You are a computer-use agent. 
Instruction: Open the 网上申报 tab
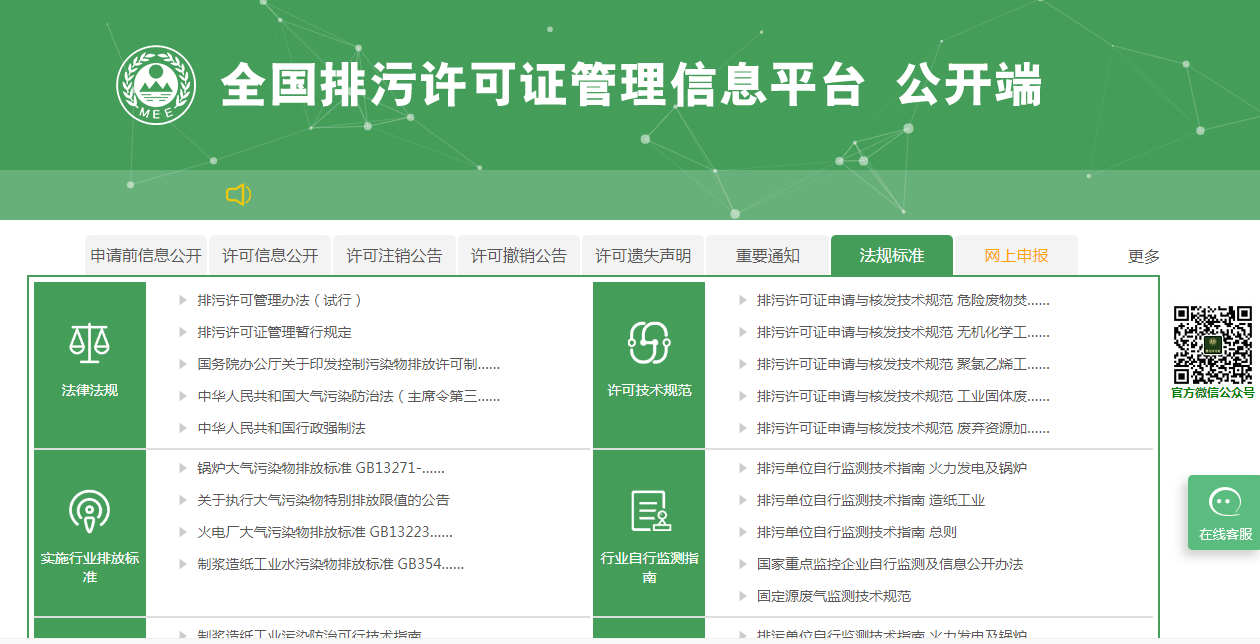click(x=1016, y=255)
